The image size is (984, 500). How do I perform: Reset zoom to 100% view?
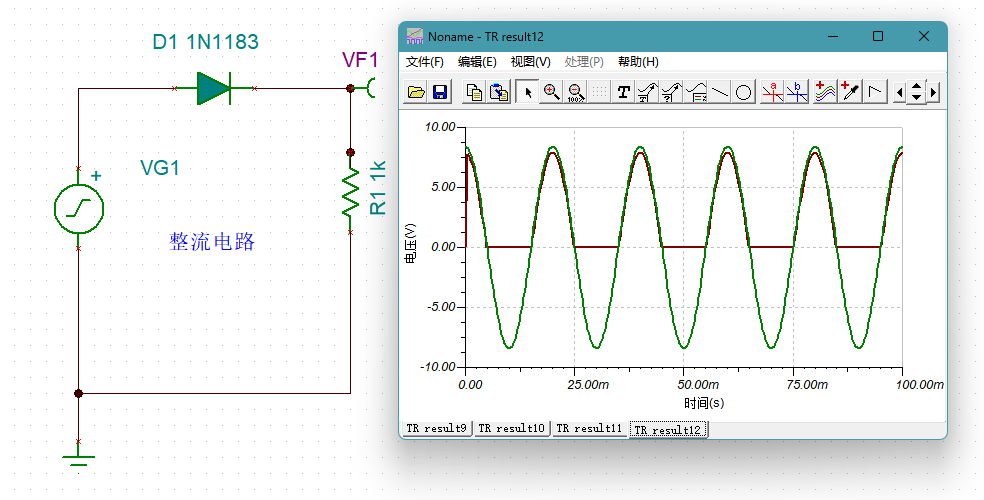[575, 92]
